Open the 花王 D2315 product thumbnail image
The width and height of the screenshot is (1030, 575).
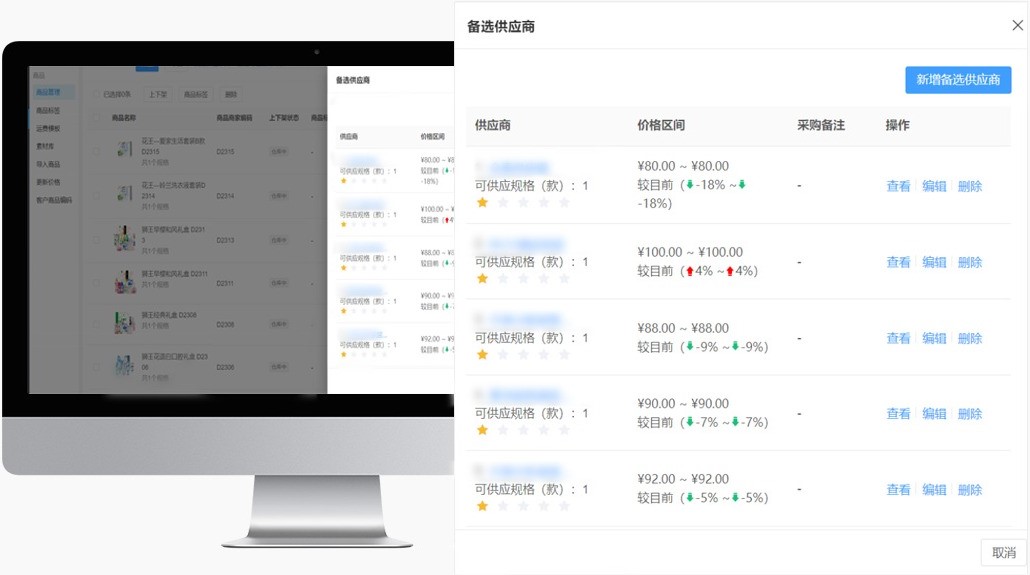pos(125,151)
